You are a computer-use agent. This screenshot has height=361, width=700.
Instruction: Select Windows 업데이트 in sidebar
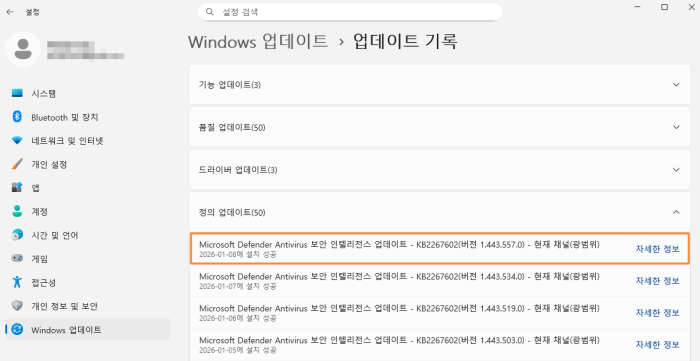coord(88,330)
